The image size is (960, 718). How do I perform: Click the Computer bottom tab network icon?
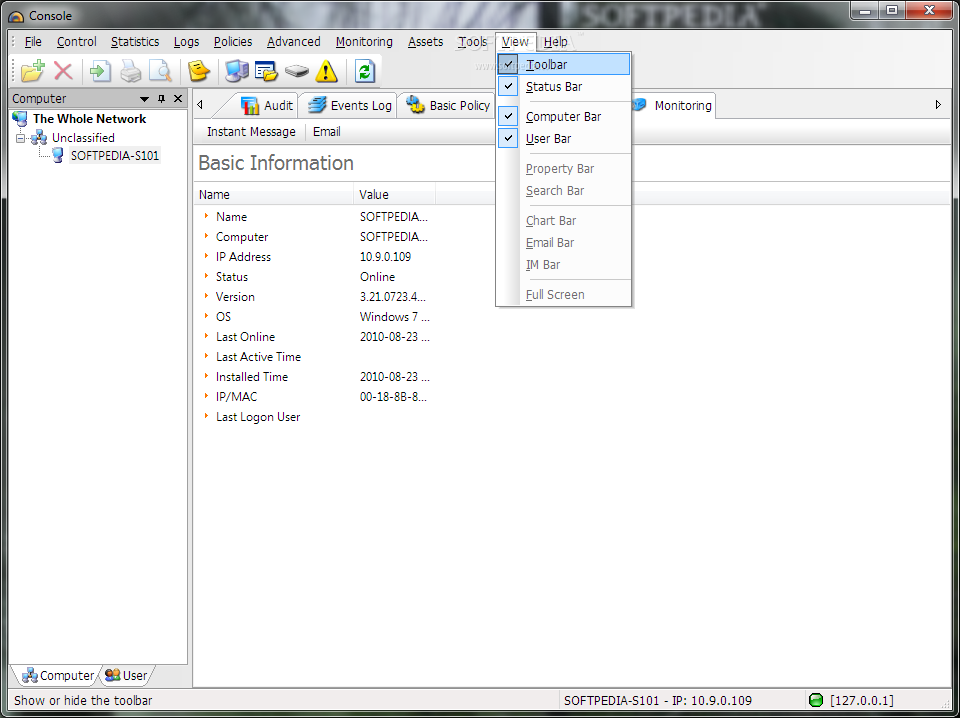pos(29,676)
